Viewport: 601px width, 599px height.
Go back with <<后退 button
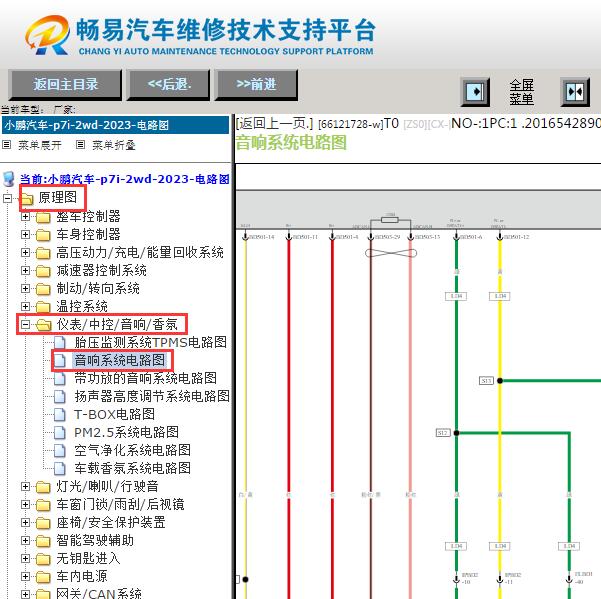(169, 85)
